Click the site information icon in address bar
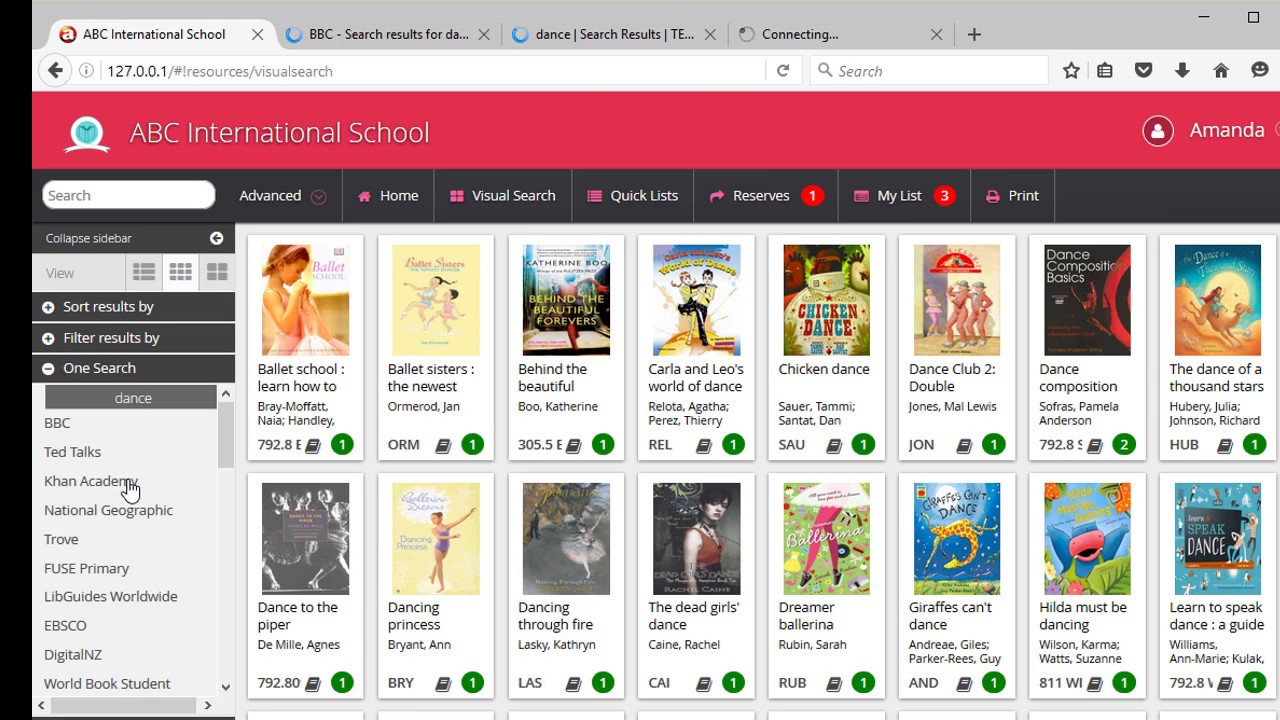Image resolution: width=1280 pixels, height=720 pixels. (86, 71)
